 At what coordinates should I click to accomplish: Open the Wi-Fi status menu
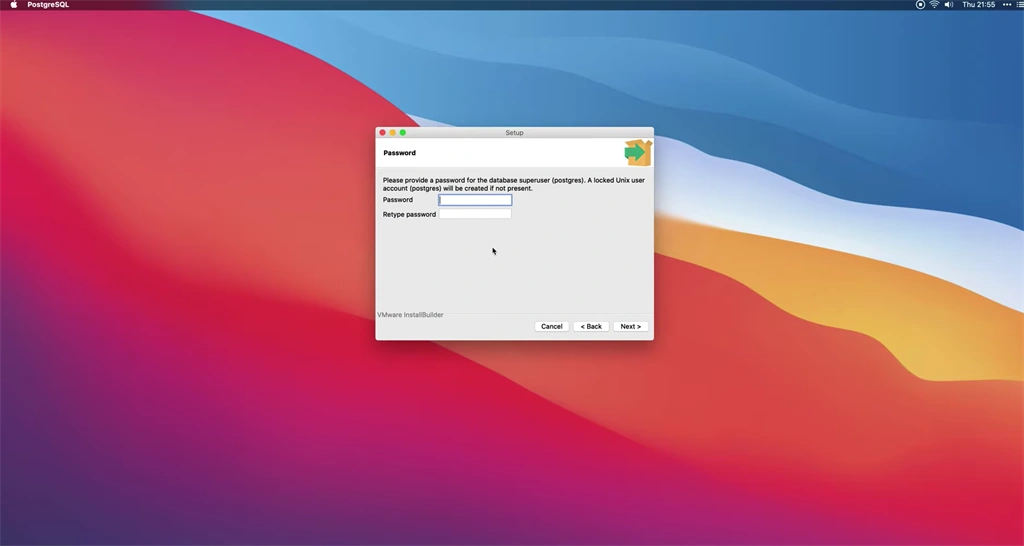(935, 5)
